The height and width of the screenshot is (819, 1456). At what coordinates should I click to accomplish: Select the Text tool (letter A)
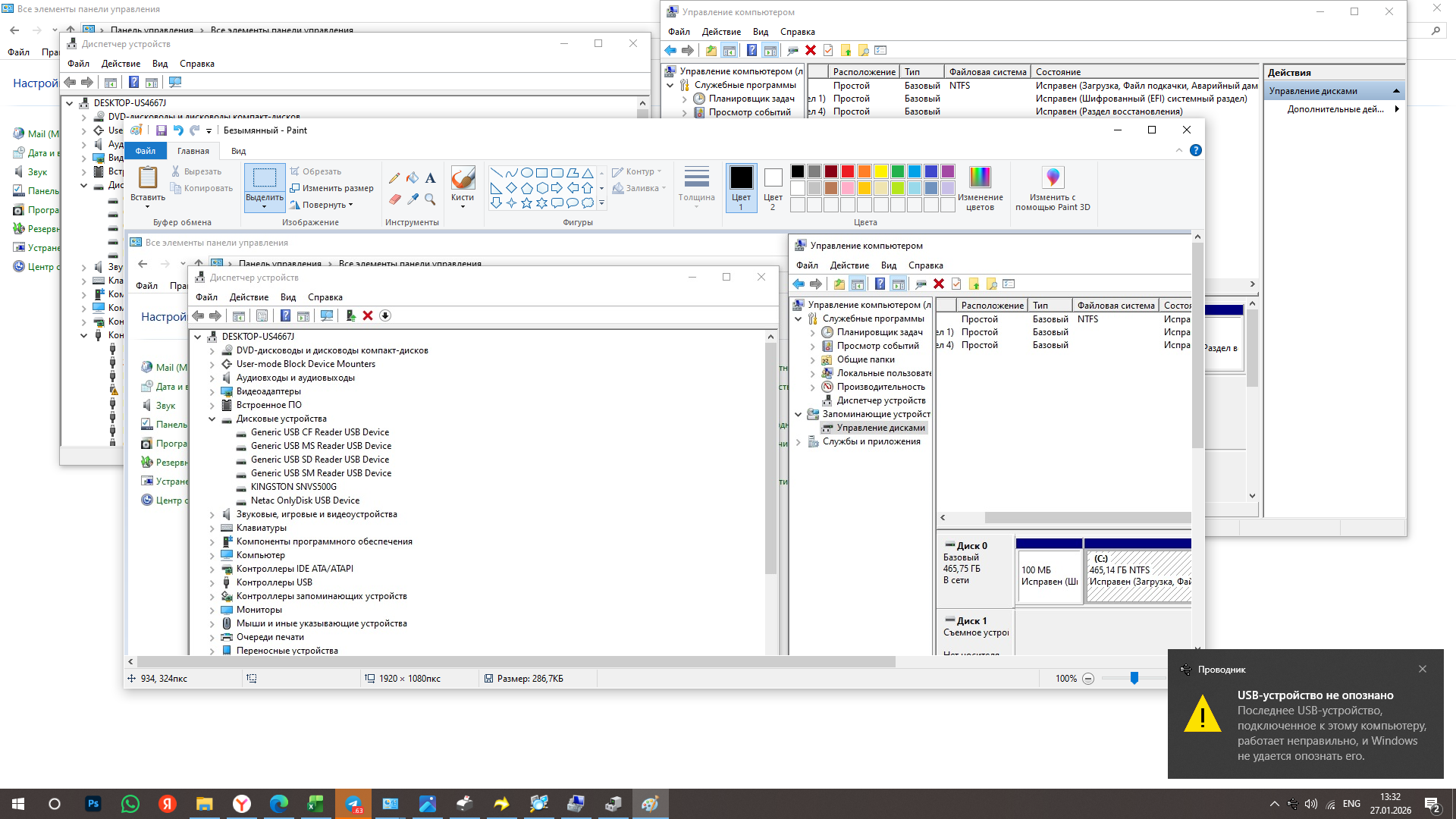(430, 178)
